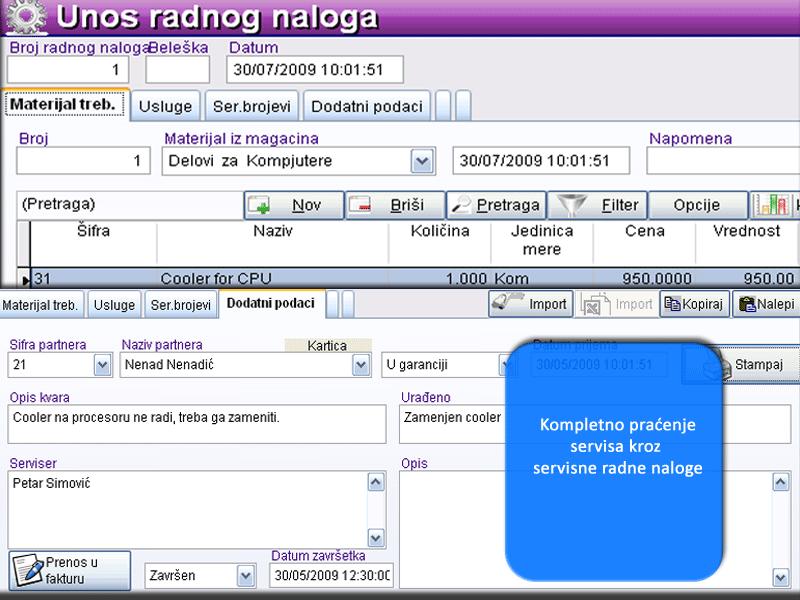Click the Kartica button

coord(327,346)
